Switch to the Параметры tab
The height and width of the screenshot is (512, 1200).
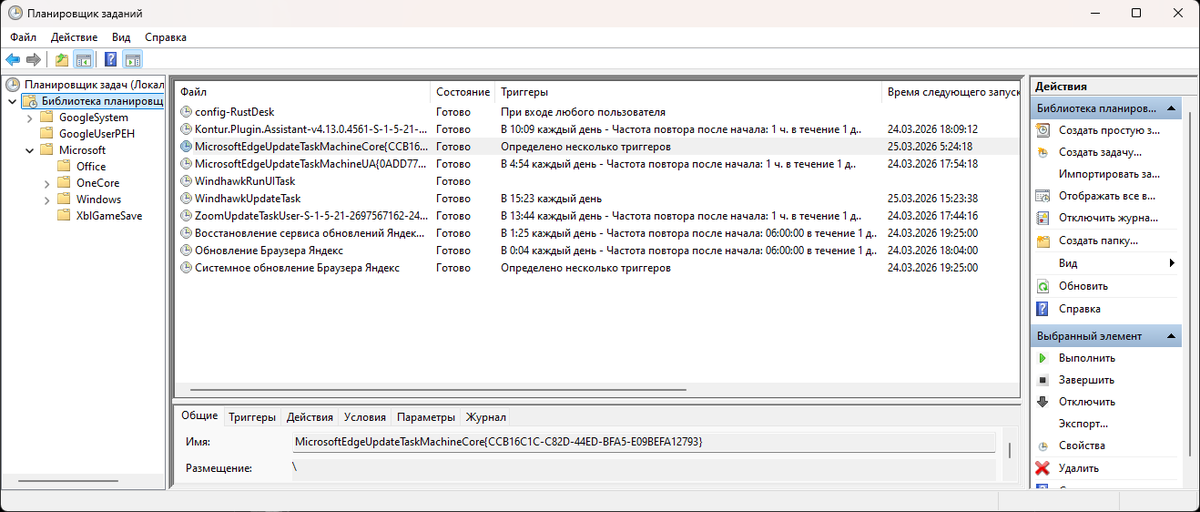tap(426, 417)
